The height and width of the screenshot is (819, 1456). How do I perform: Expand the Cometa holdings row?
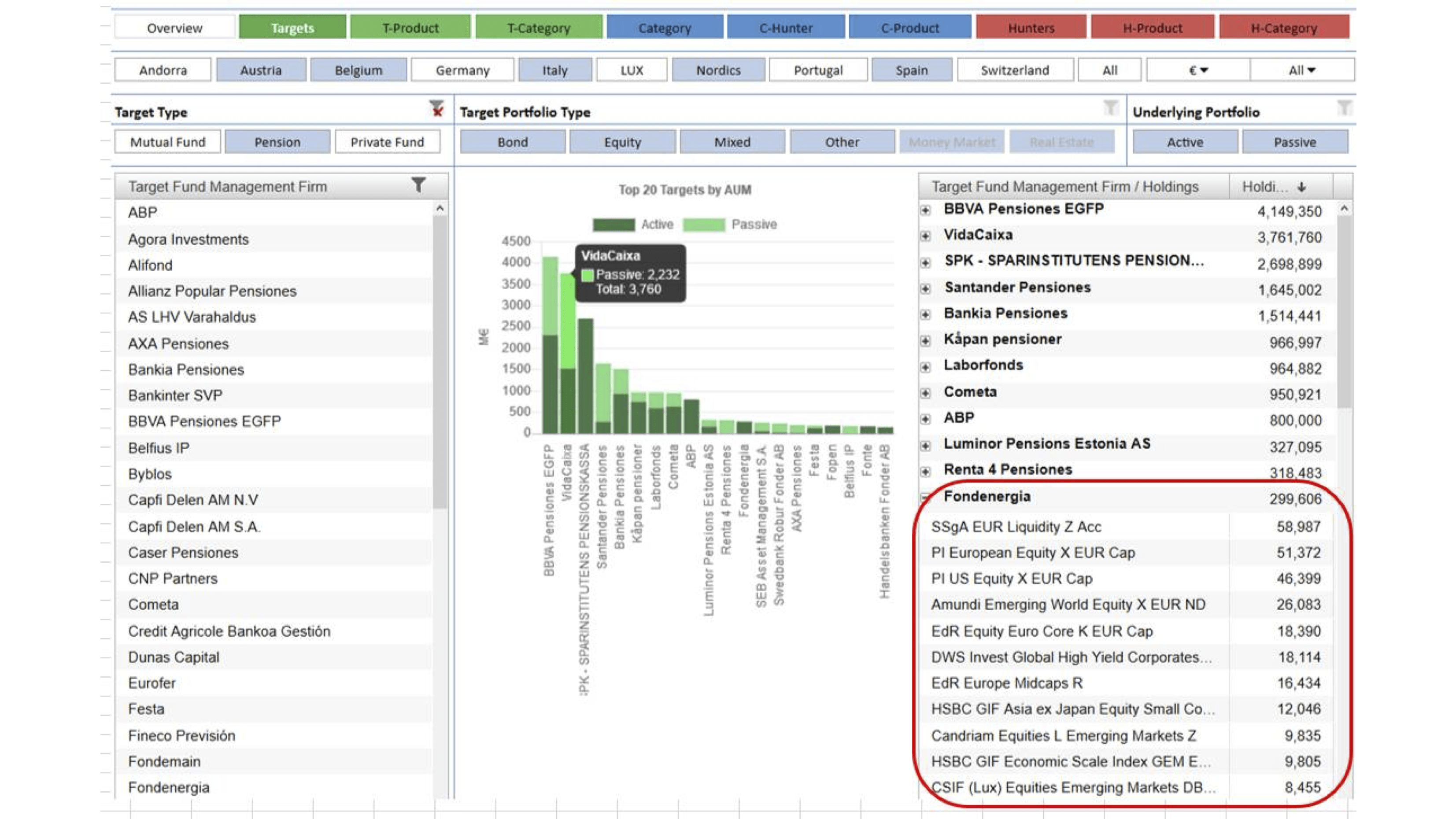[x=925, y=393]
